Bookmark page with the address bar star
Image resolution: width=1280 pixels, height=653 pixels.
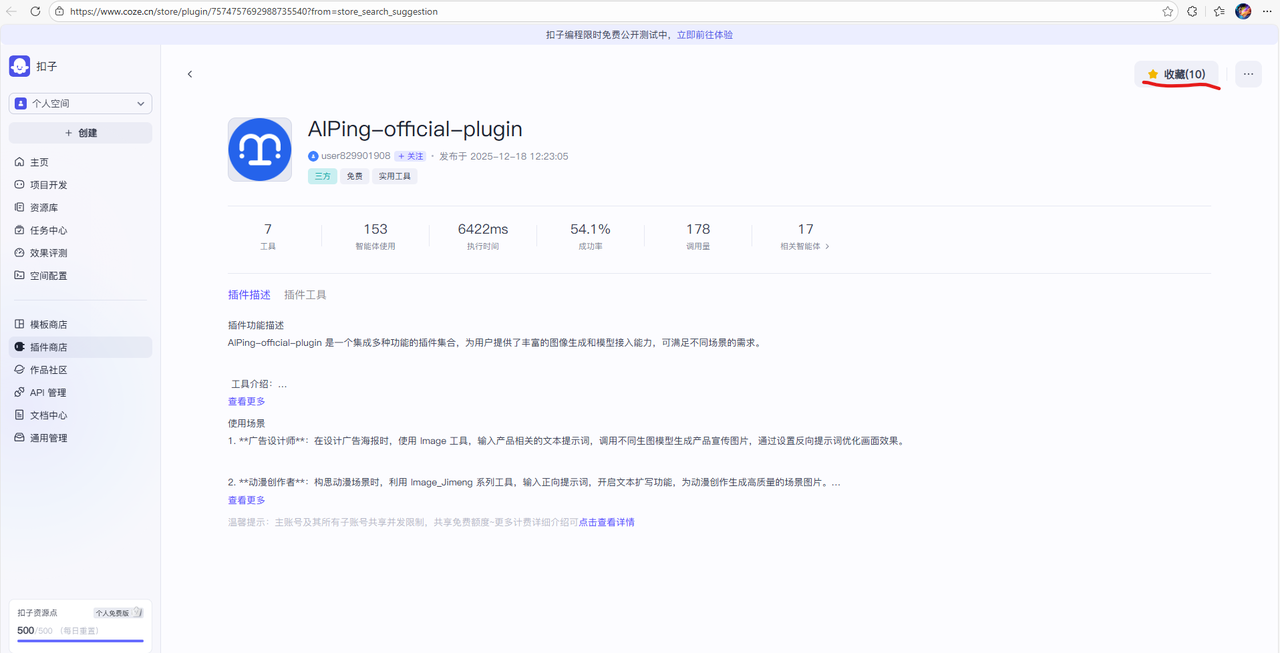1167,11
